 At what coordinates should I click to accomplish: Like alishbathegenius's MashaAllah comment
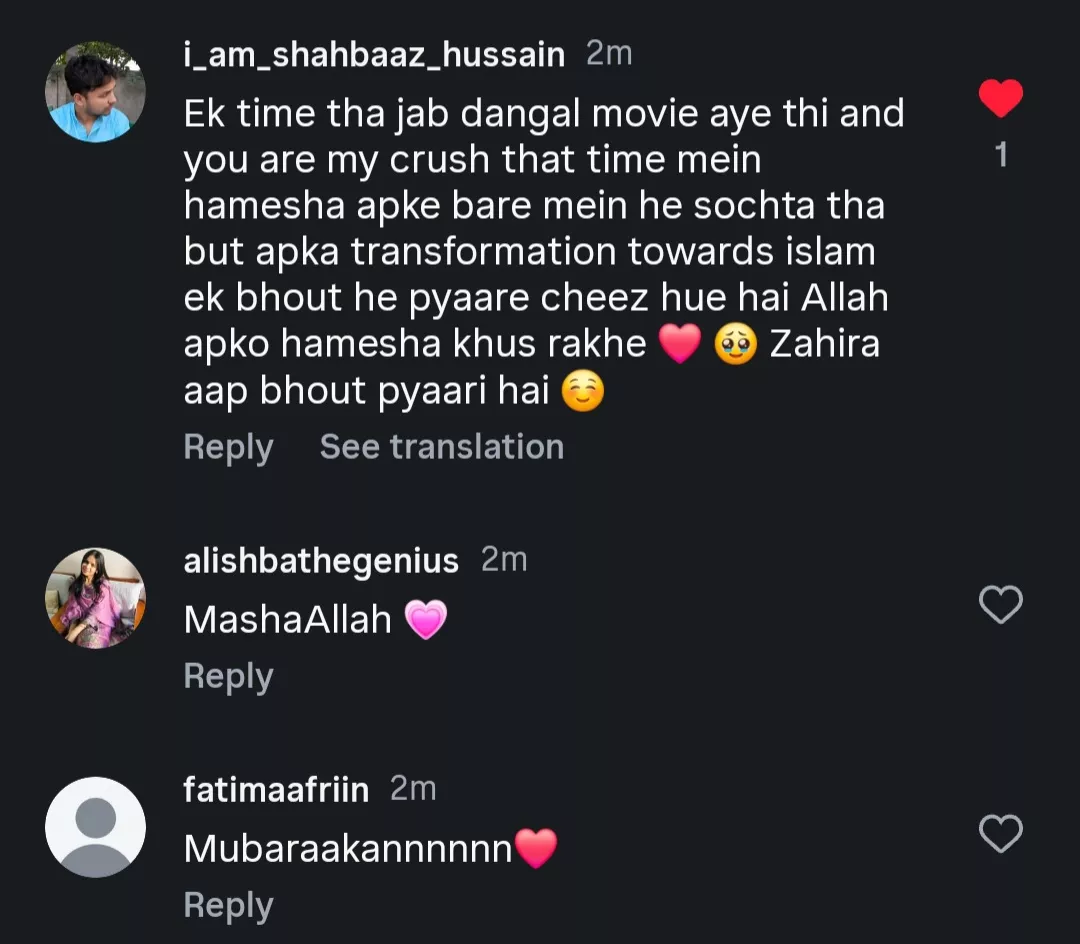pyautogui.click(x=1000, y=605)
